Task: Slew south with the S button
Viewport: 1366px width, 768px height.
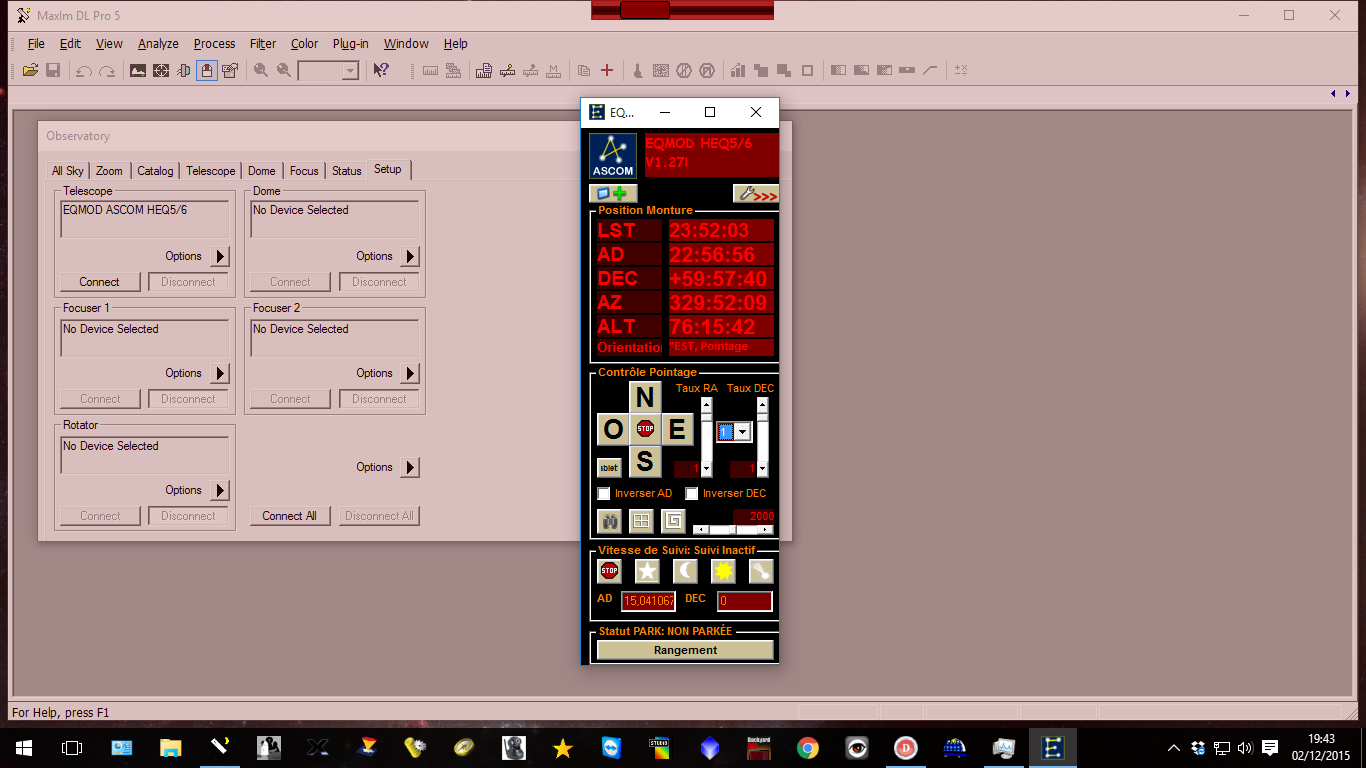Action: [645, 461]
